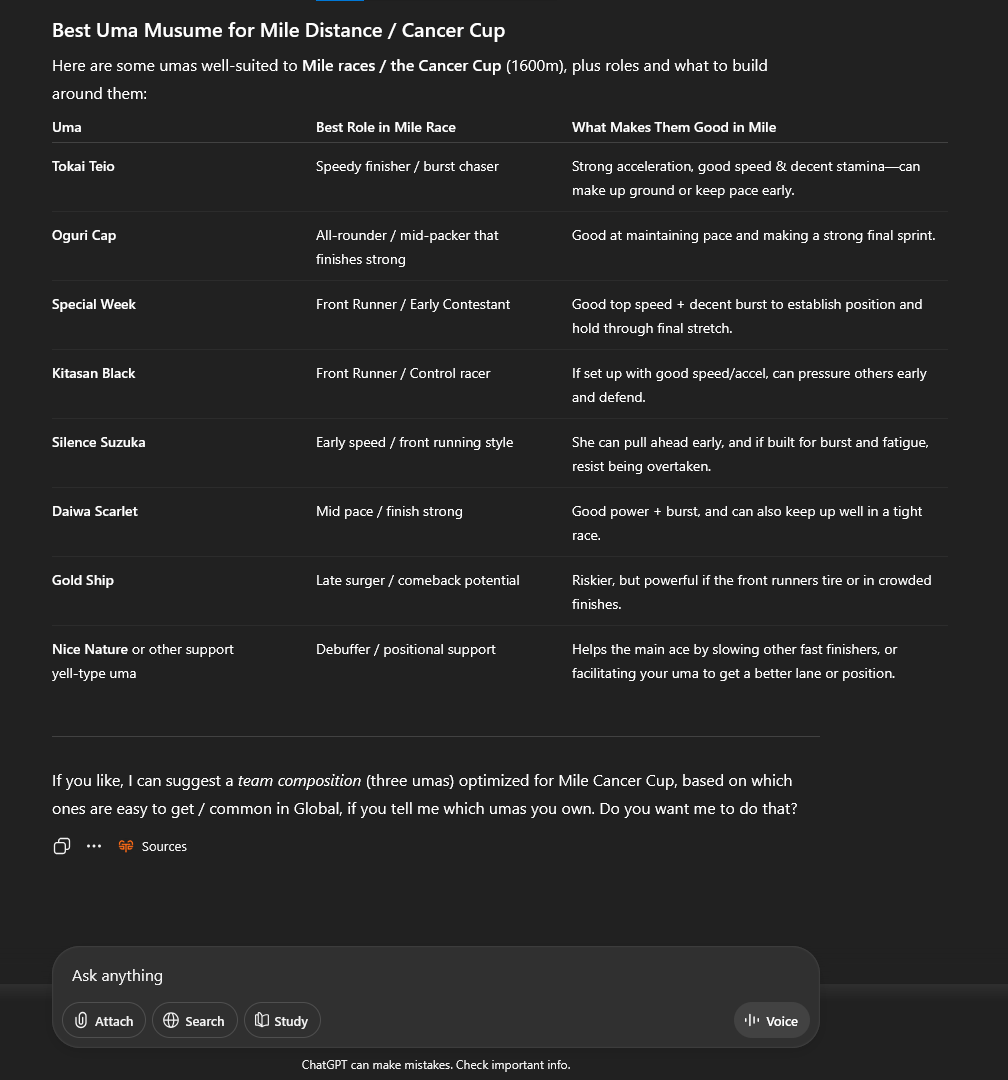The image size is (1008, 1080).
Task: Click the 'Uma' column header
Action: [67, 127]
